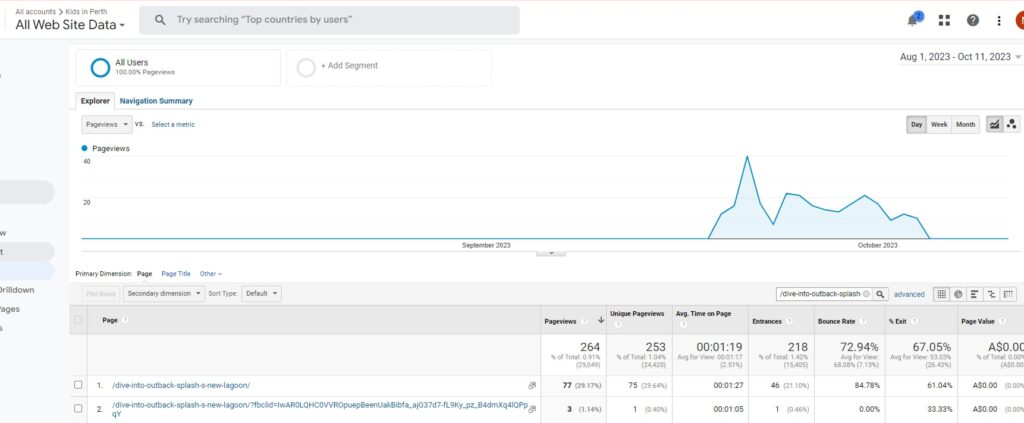Tick the checkbox for row 1 page
The height and width of the screenshot is (423, 1024).
78,385
